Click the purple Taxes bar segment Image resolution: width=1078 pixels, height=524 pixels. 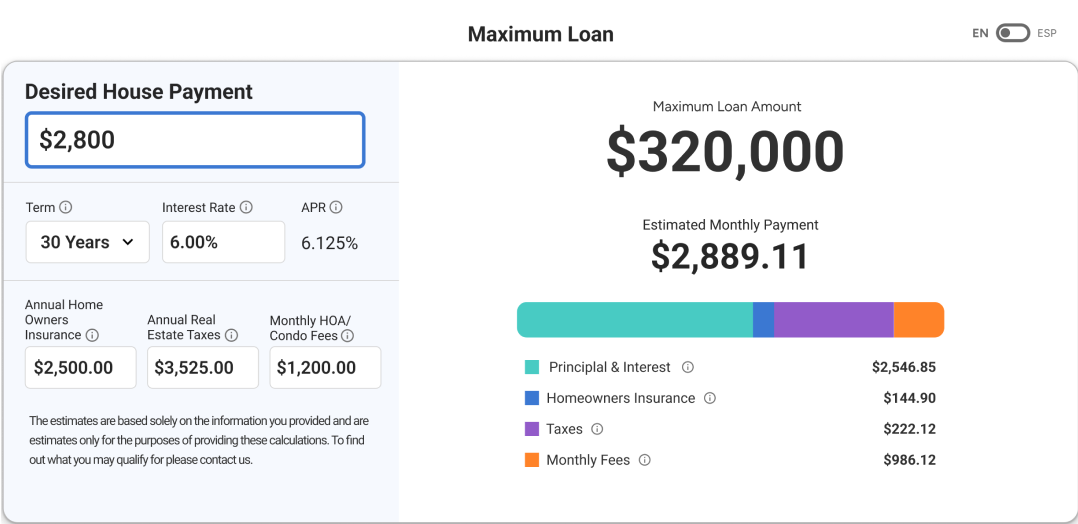point(833,320)
